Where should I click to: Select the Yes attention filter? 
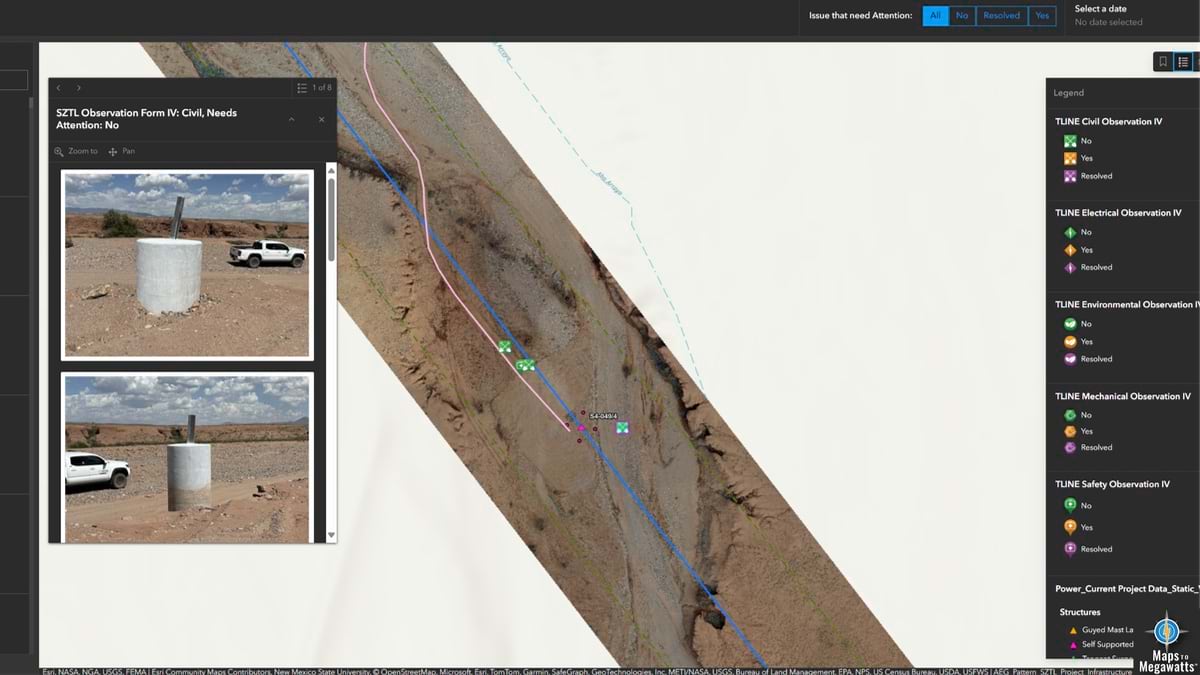coord(1042,15)
